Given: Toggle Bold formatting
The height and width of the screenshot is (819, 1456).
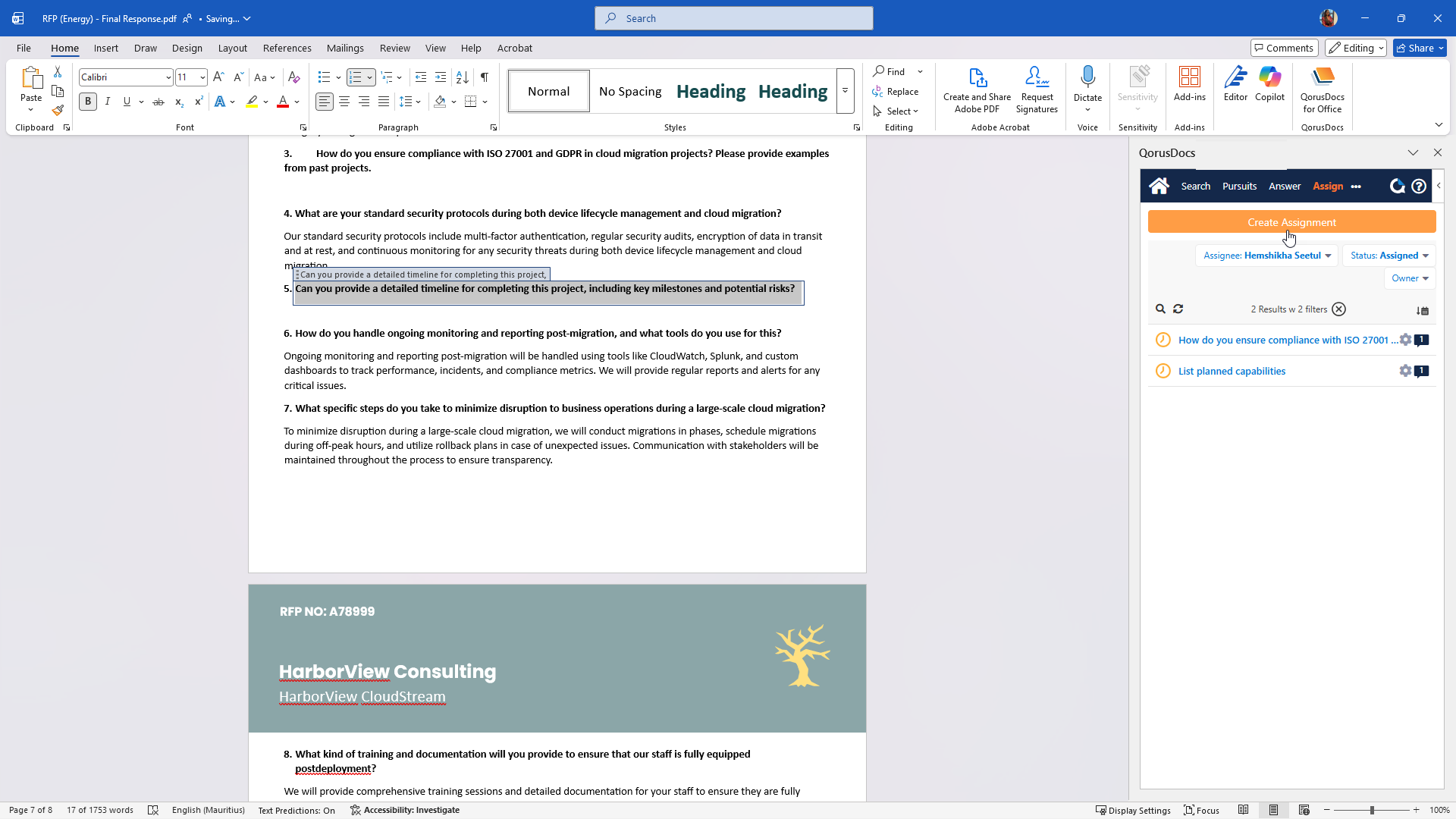Looking at the screenshot, I should click(x=88, y=102).
